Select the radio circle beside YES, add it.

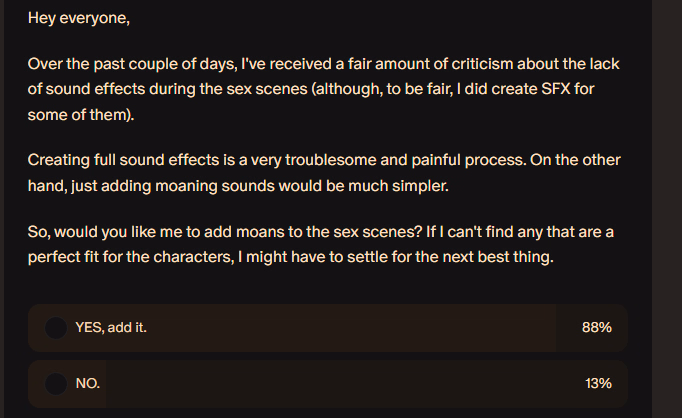click(56, 328)
